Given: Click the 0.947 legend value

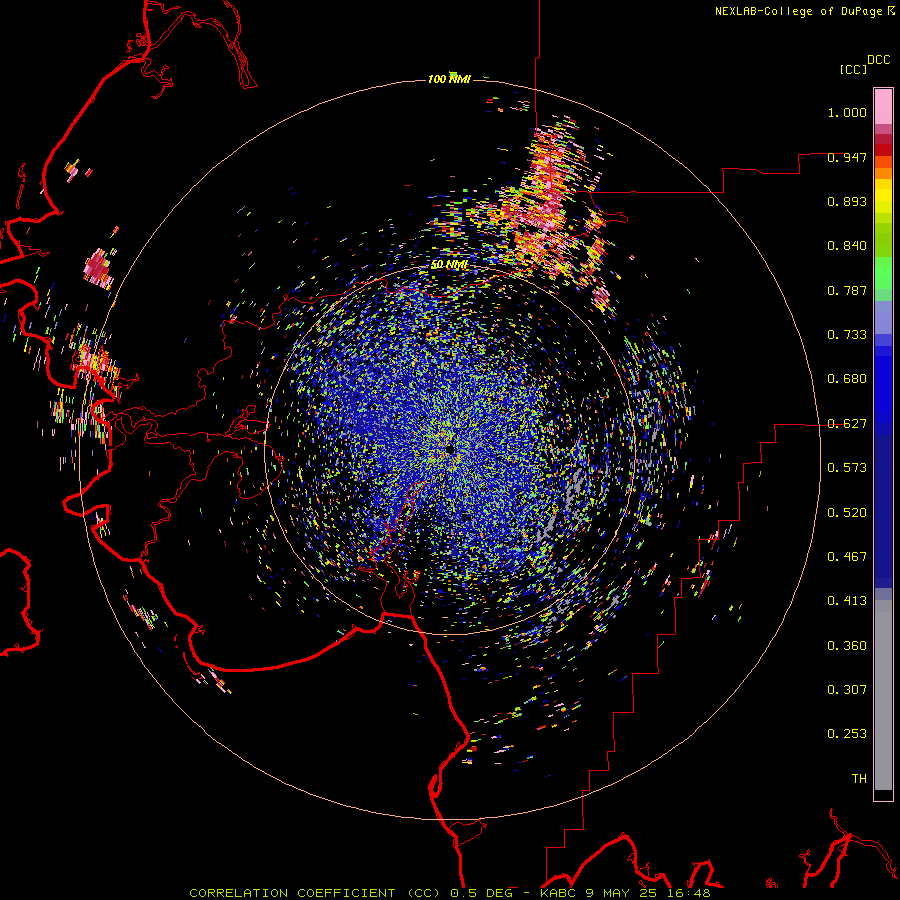Looking at the screenshot, I should pyautogui.click(x=847, y=157).
